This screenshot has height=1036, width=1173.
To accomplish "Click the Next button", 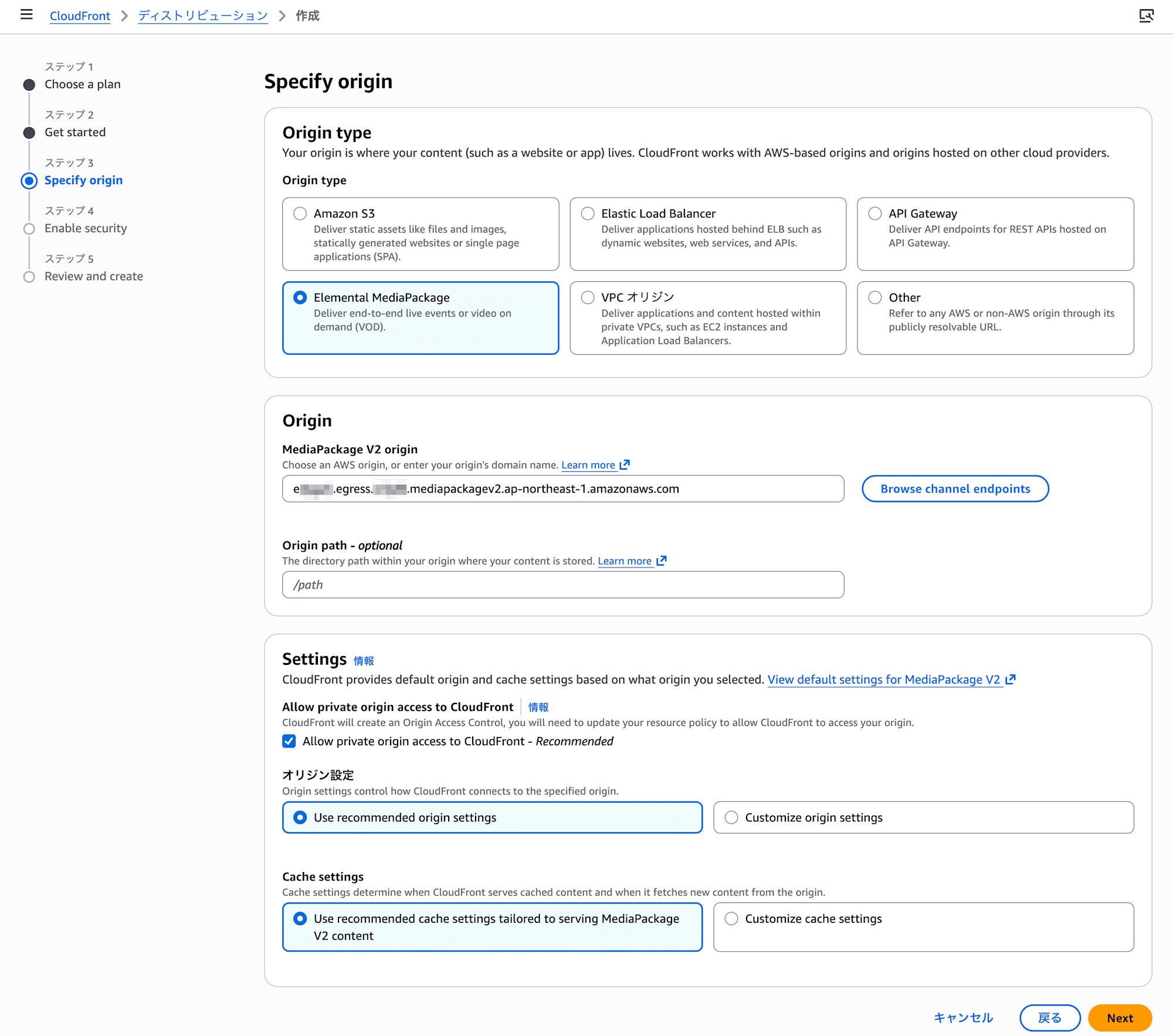I will tap(1120, 1018).
